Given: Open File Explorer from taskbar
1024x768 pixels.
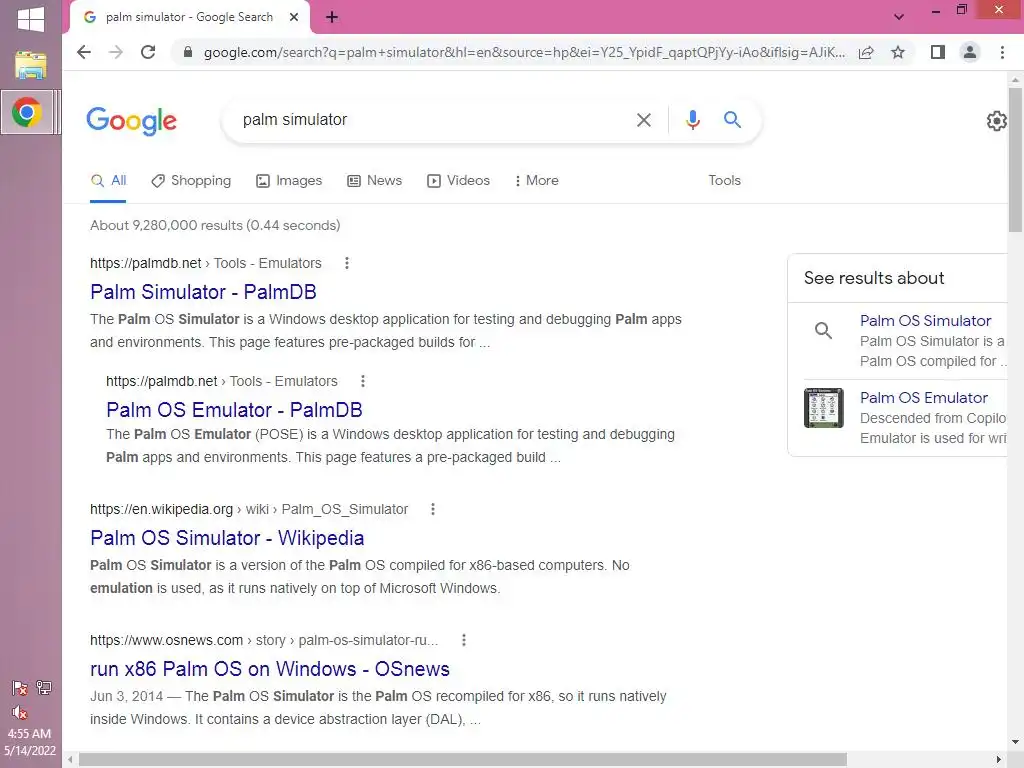Looking at the screenshot, I should tap(31, 65).
